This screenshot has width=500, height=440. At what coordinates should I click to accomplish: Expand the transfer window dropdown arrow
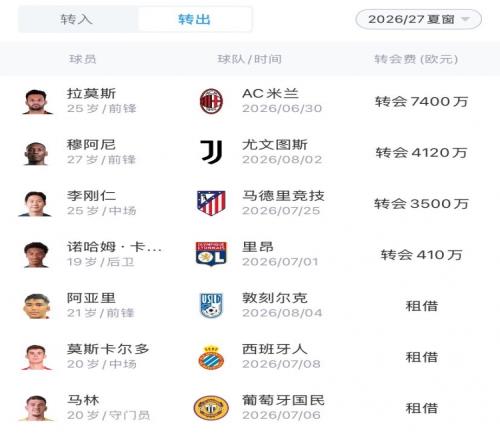point(465,19)
